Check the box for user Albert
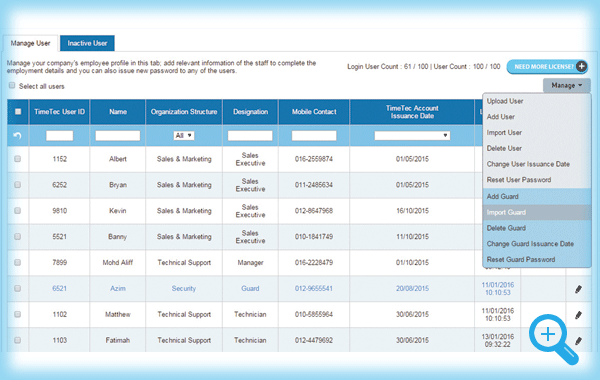Viewport: 600px width, 380px height. 18,159
